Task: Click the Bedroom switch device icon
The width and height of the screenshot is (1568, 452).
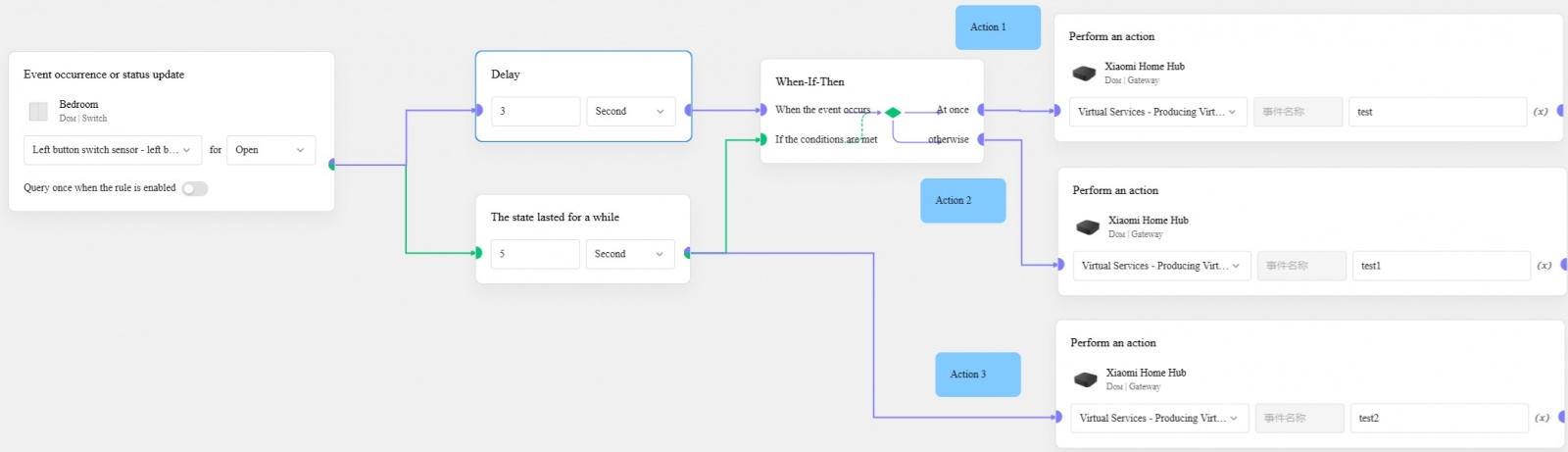Action: pos(38,112)
